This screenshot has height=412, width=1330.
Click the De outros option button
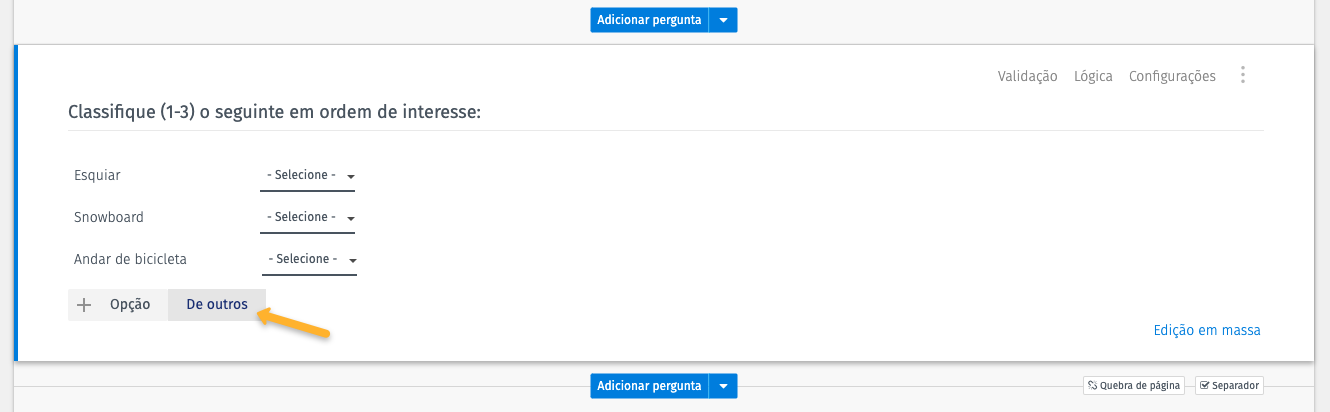click(x=217, y=305)
